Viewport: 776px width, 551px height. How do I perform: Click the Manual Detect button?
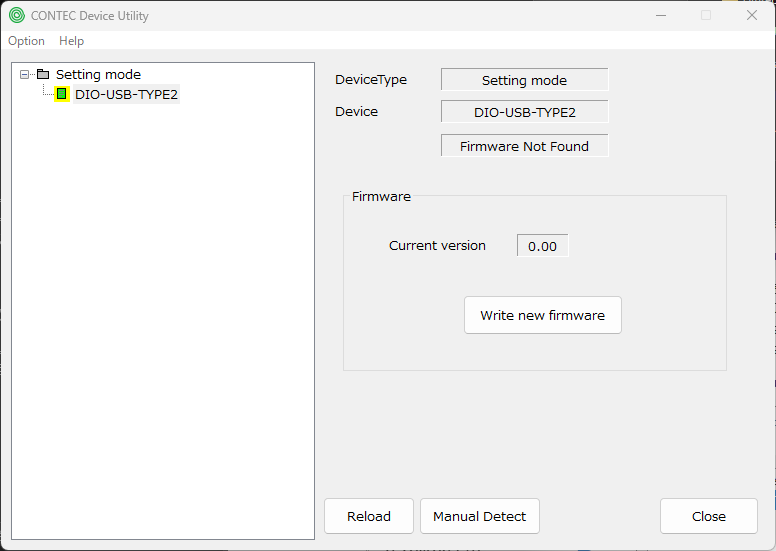[x=479, y=516]
